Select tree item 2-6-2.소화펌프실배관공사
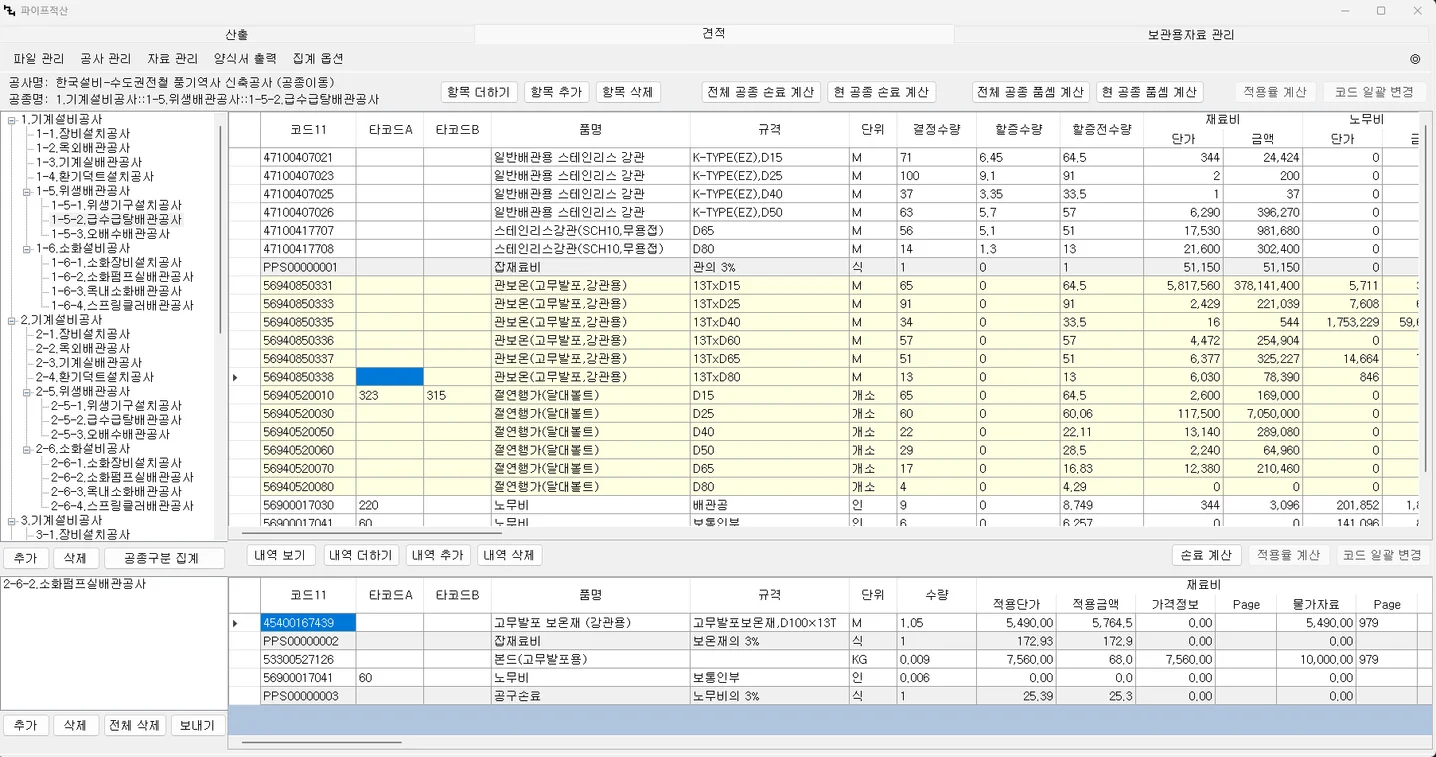This screenshot has height=757, width=1436. point(123,478)
